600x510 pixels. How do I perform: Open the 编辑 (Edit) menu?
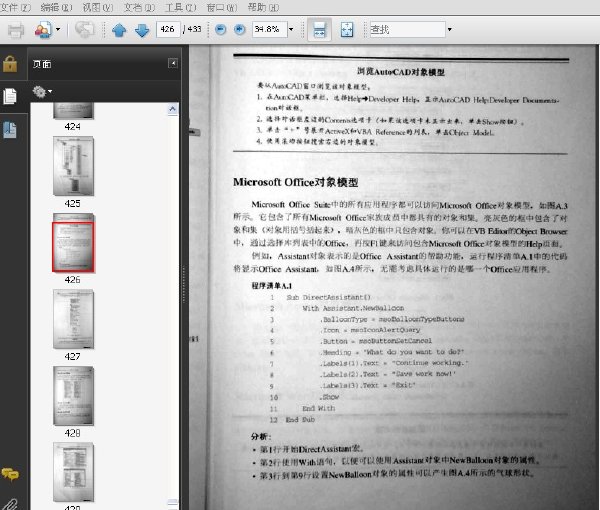pos(56,7)
